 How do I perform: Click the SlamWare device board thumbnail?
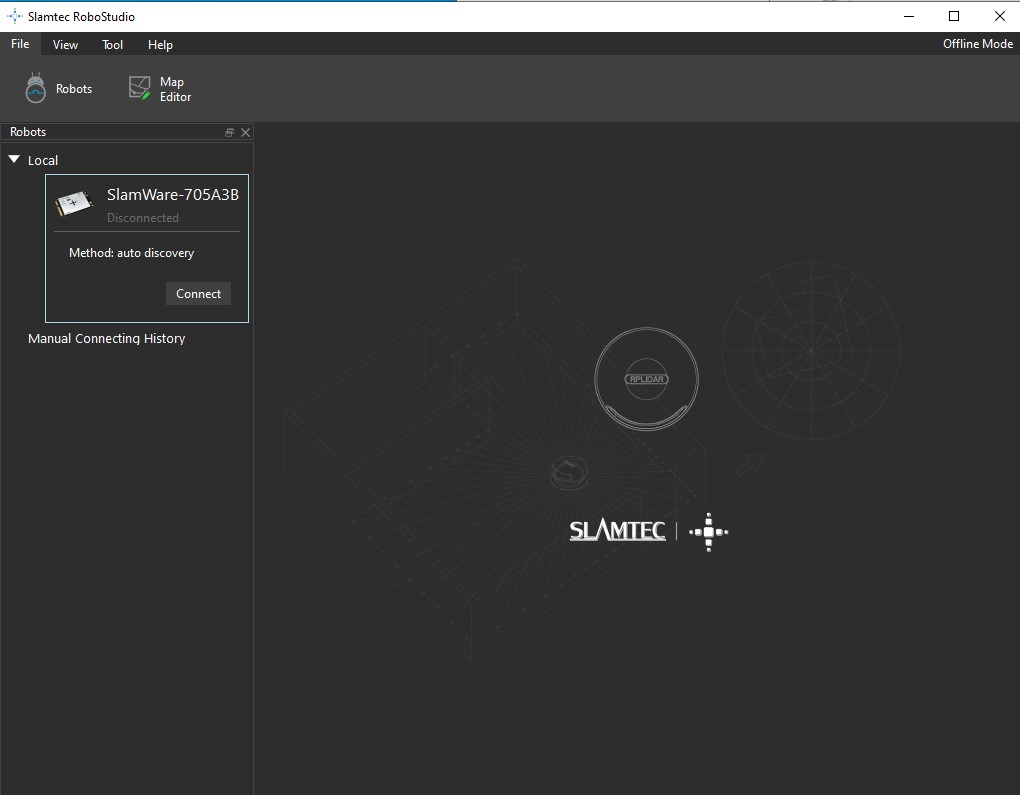click(74, 203)
